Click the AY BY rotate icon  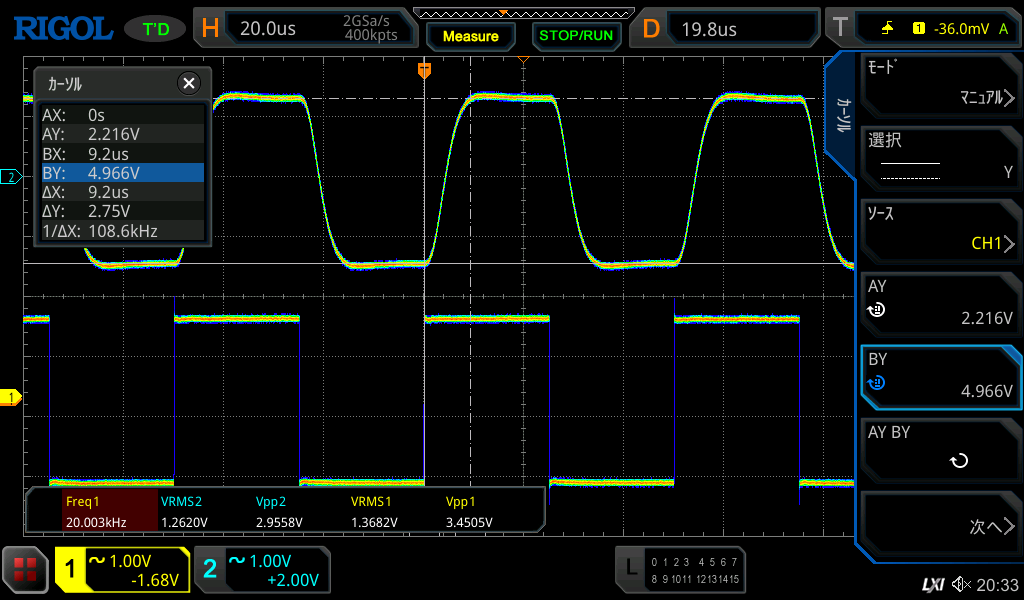(958, 461)
